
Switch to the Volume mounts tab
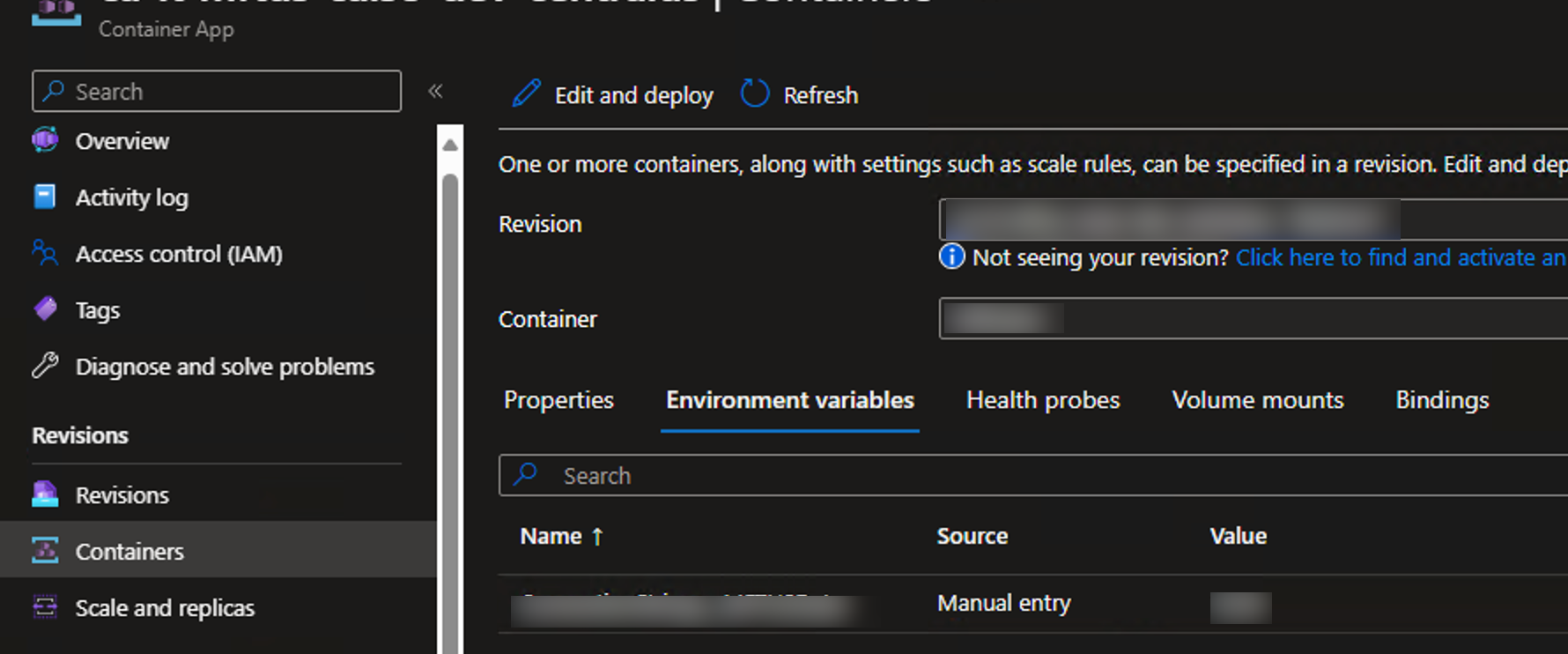click(x=1258, y=400)
